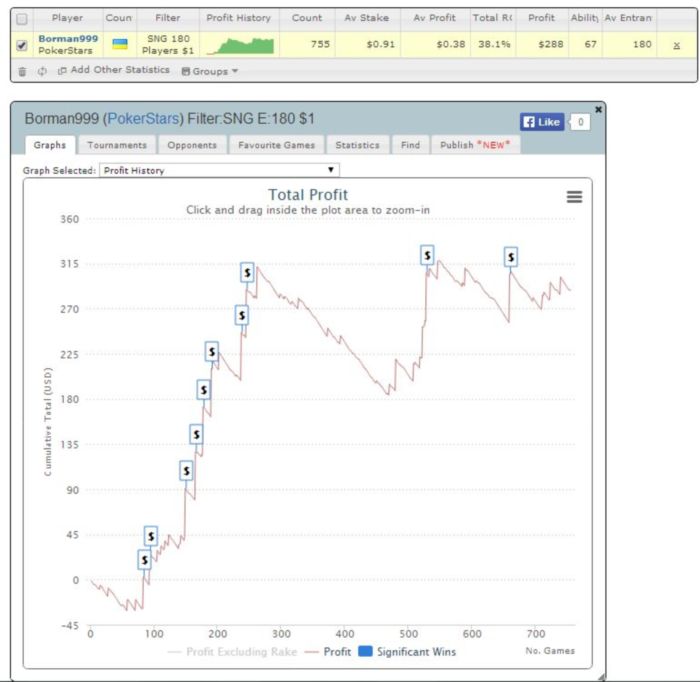Sort by the Filter column header
This screenshot has height=682, width=700.
coord(168,18)
